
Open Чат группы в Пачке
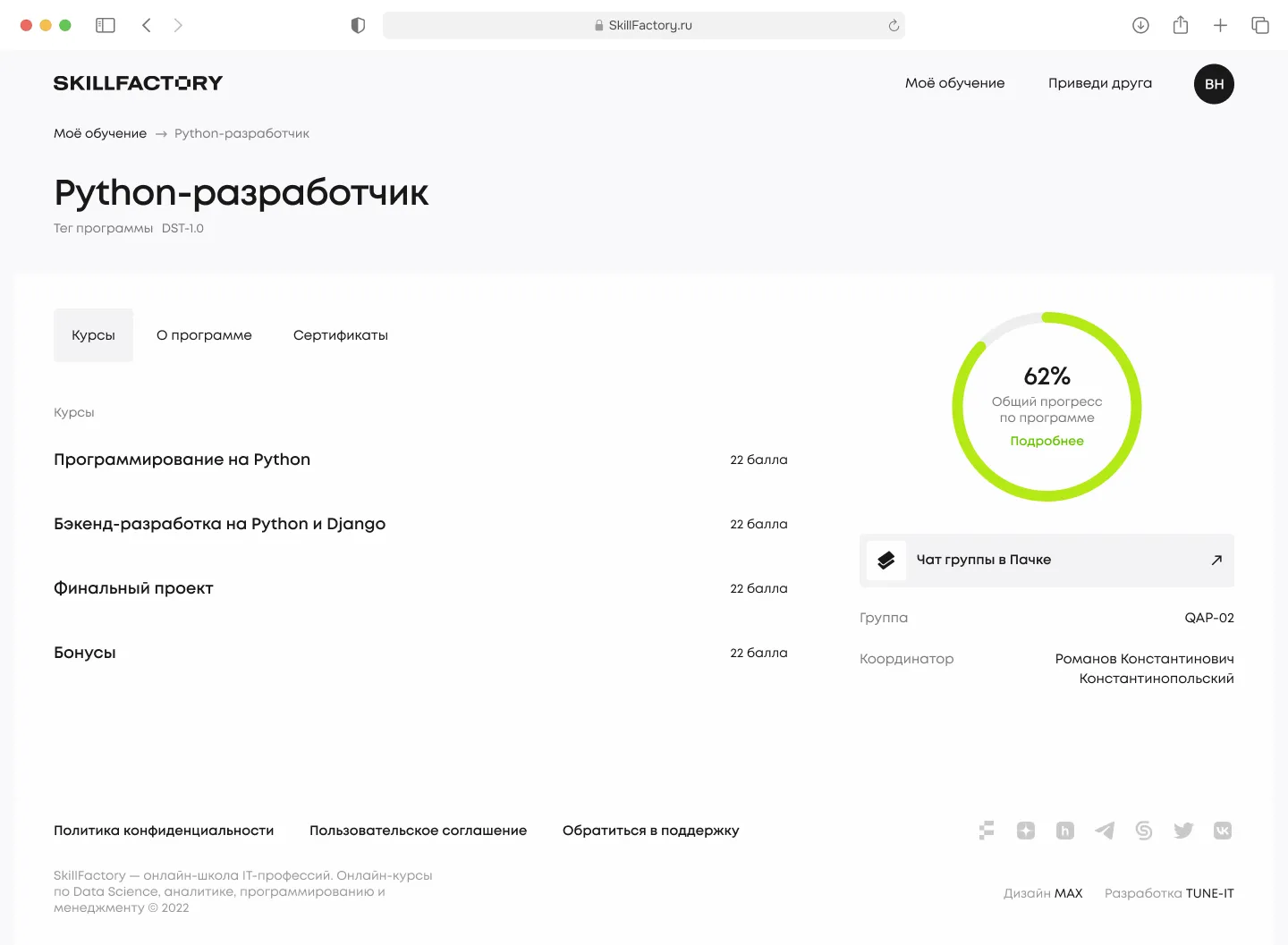[x=1046, y=561]
